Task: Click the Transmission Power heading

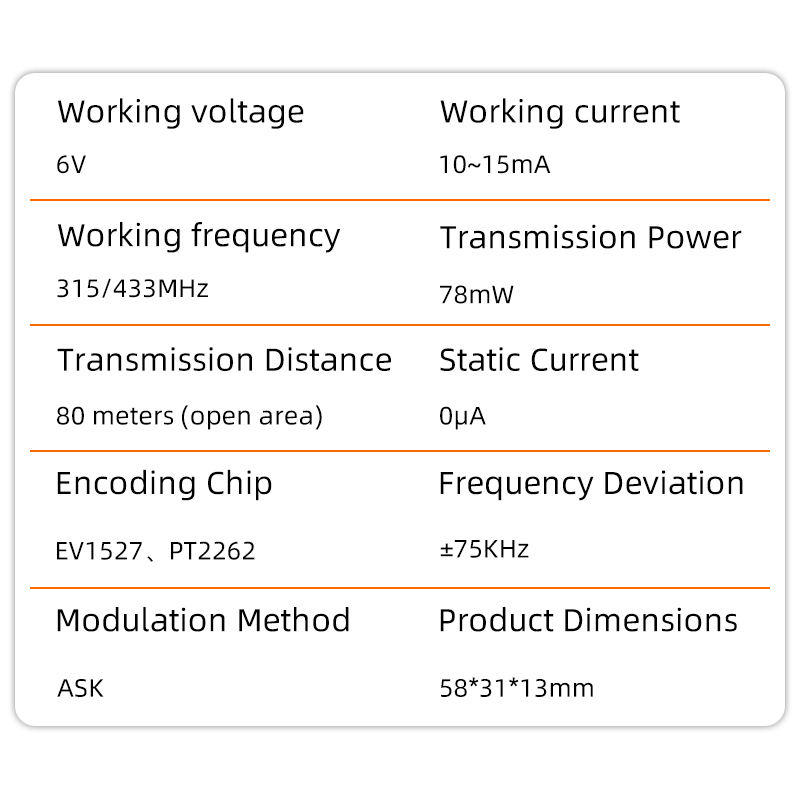Action: coord(590,238)
